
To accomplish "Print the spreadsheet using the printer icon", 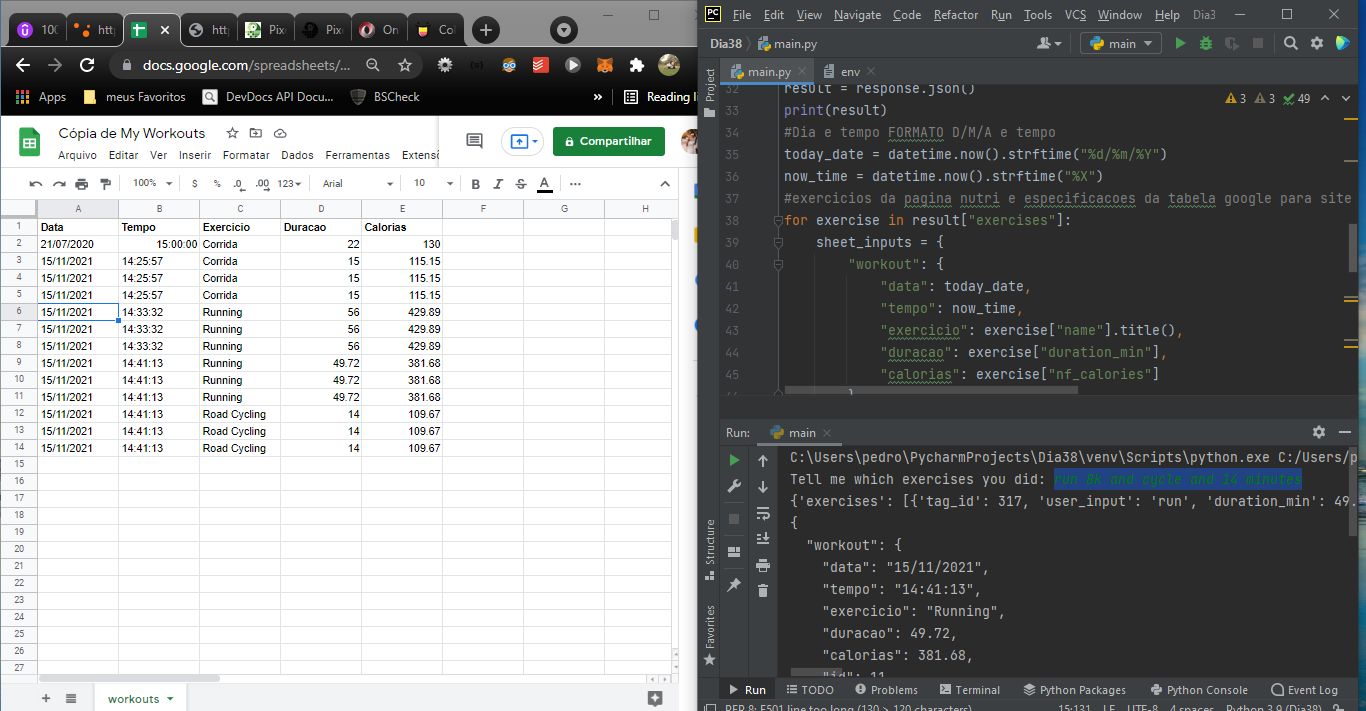I will pos(82,184).
